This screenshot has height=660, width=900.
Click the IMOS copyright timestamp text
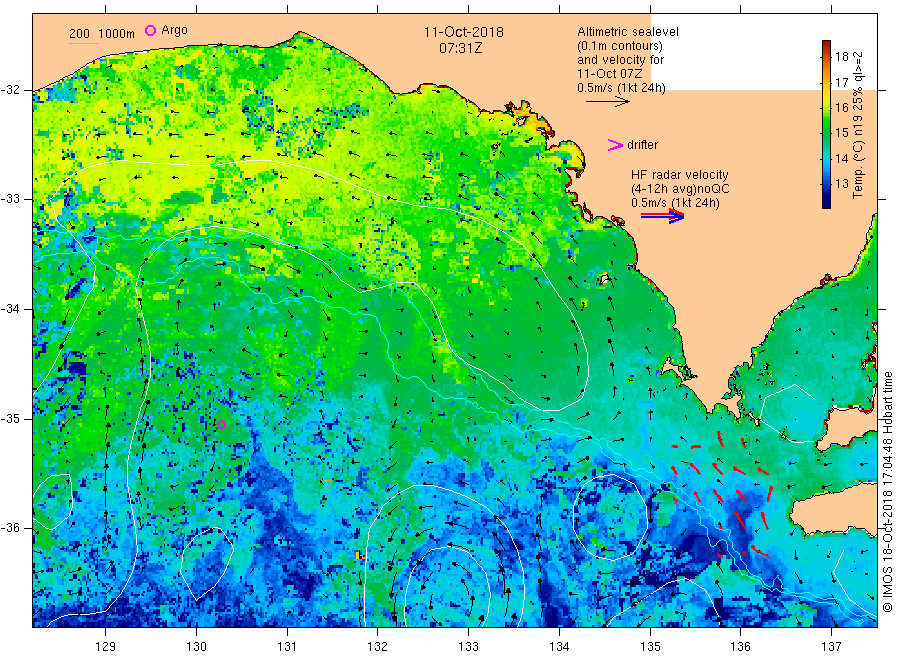(887, 491)
